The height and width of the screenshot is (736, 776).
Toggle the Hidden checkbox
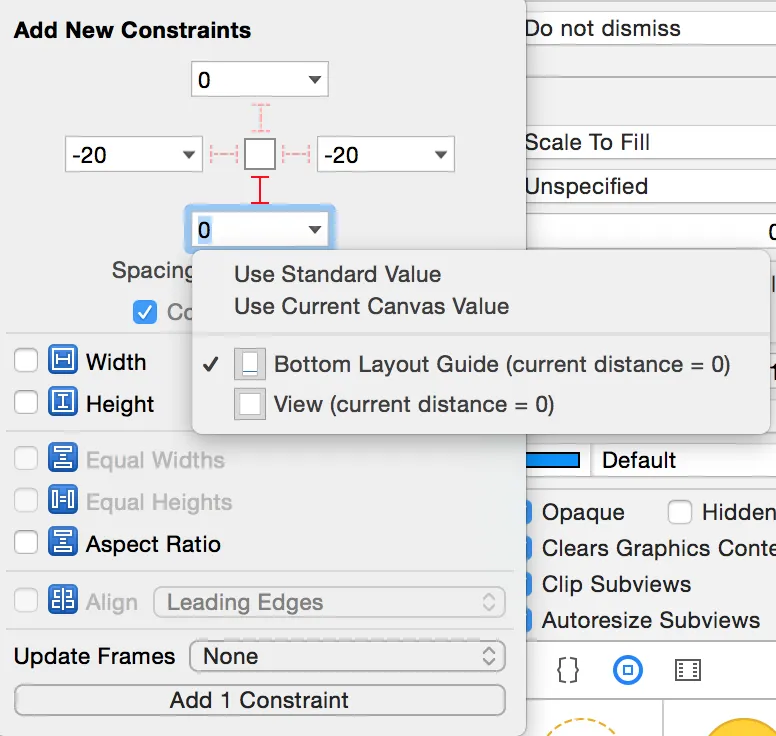tap(680, 512)
